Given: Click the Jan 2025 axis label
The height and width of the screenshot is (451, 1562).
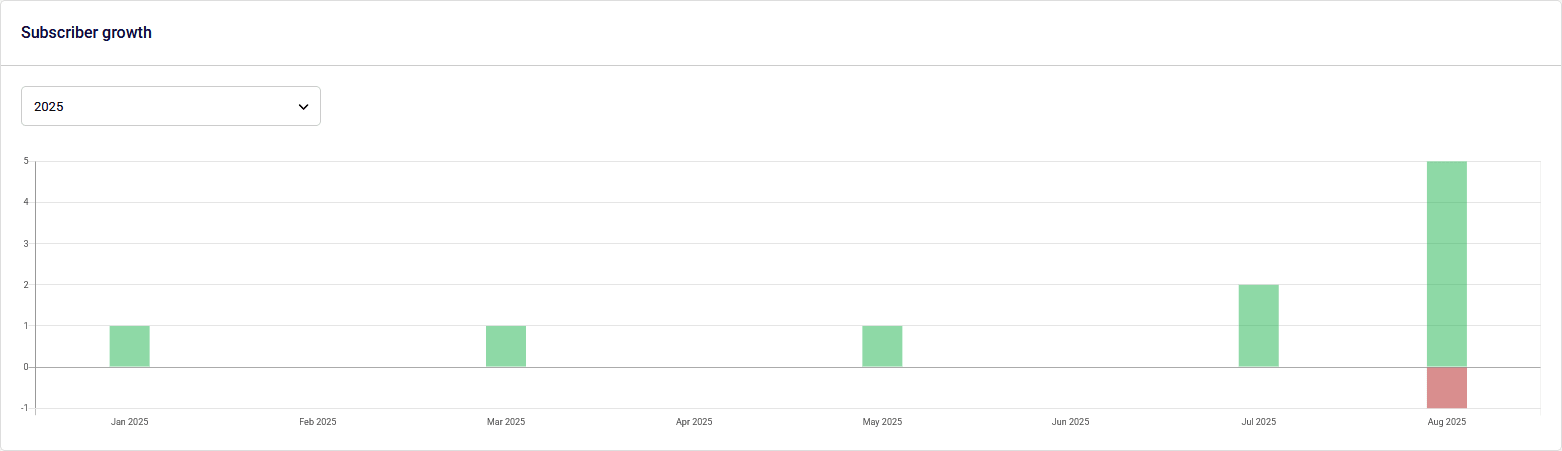Looking at the screenshot, I should [130, 422].
